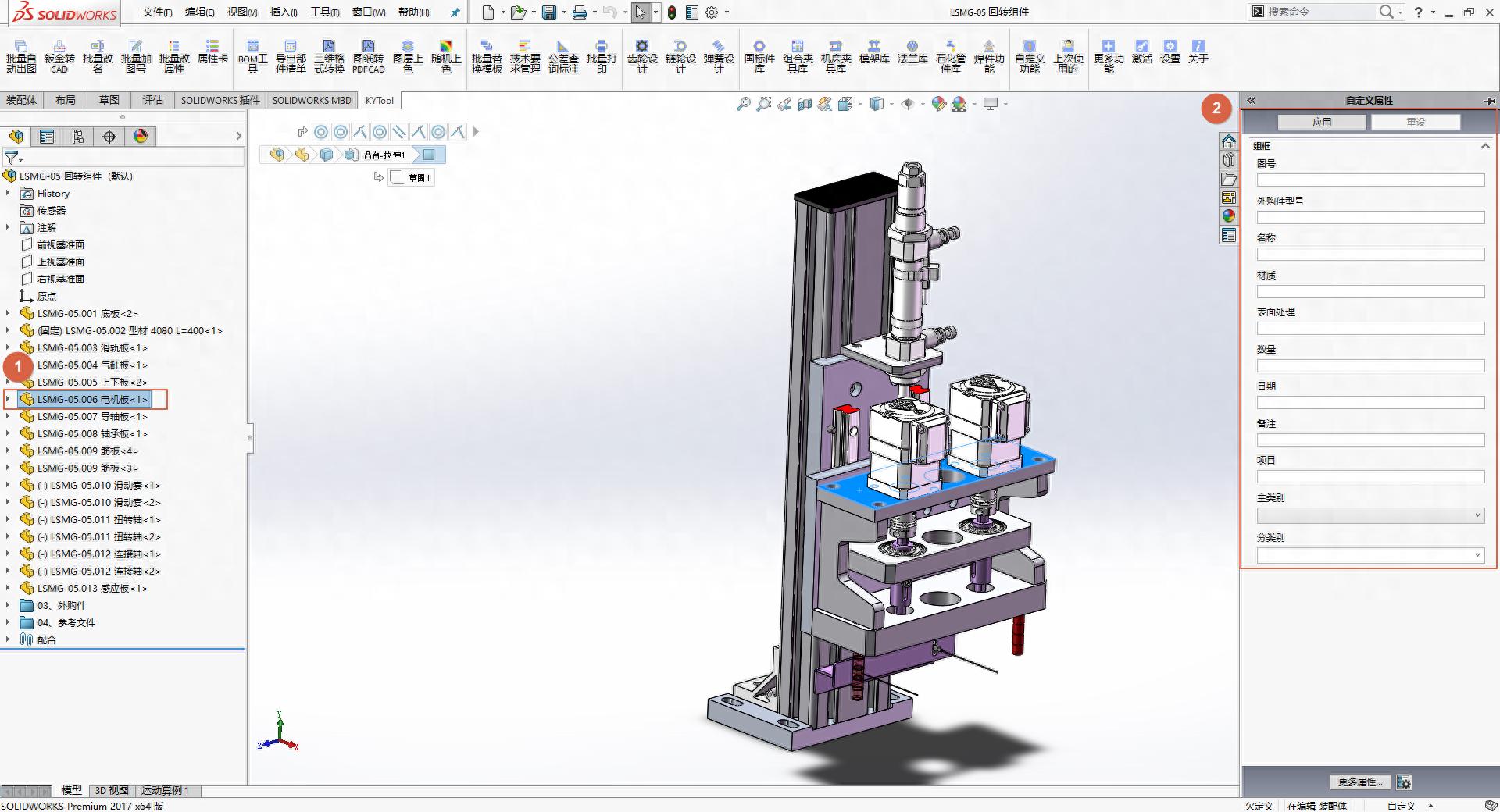The width and height of the screenshot is (1500, 812).
Task: Open the DisplayManager color ball tab
Action: pyautogui.click(x=141, y=137)
